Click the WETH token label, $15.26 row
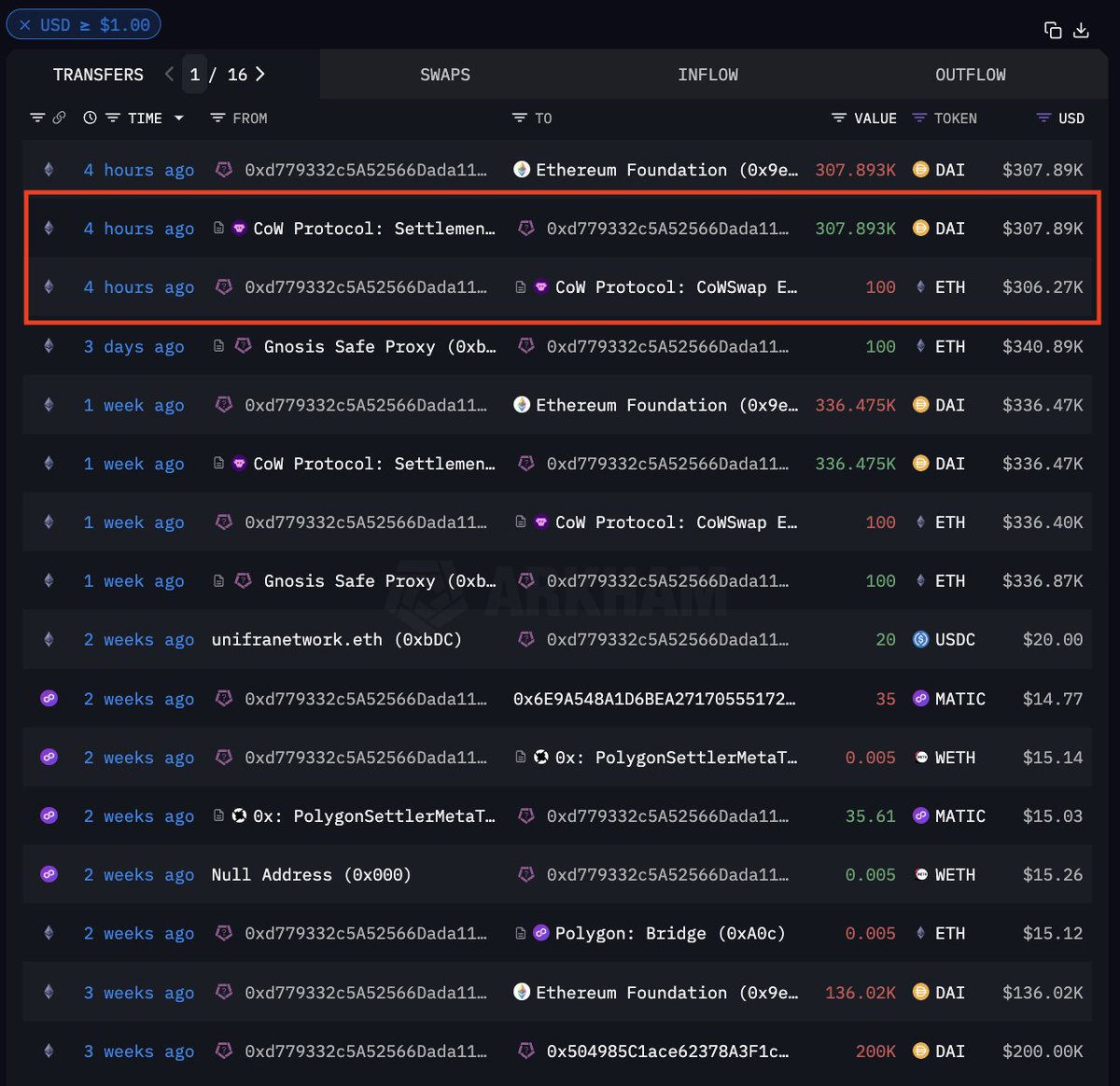Image resolution: width=1120 pixels, height=1086 pixels. click(x=955, y=875)
